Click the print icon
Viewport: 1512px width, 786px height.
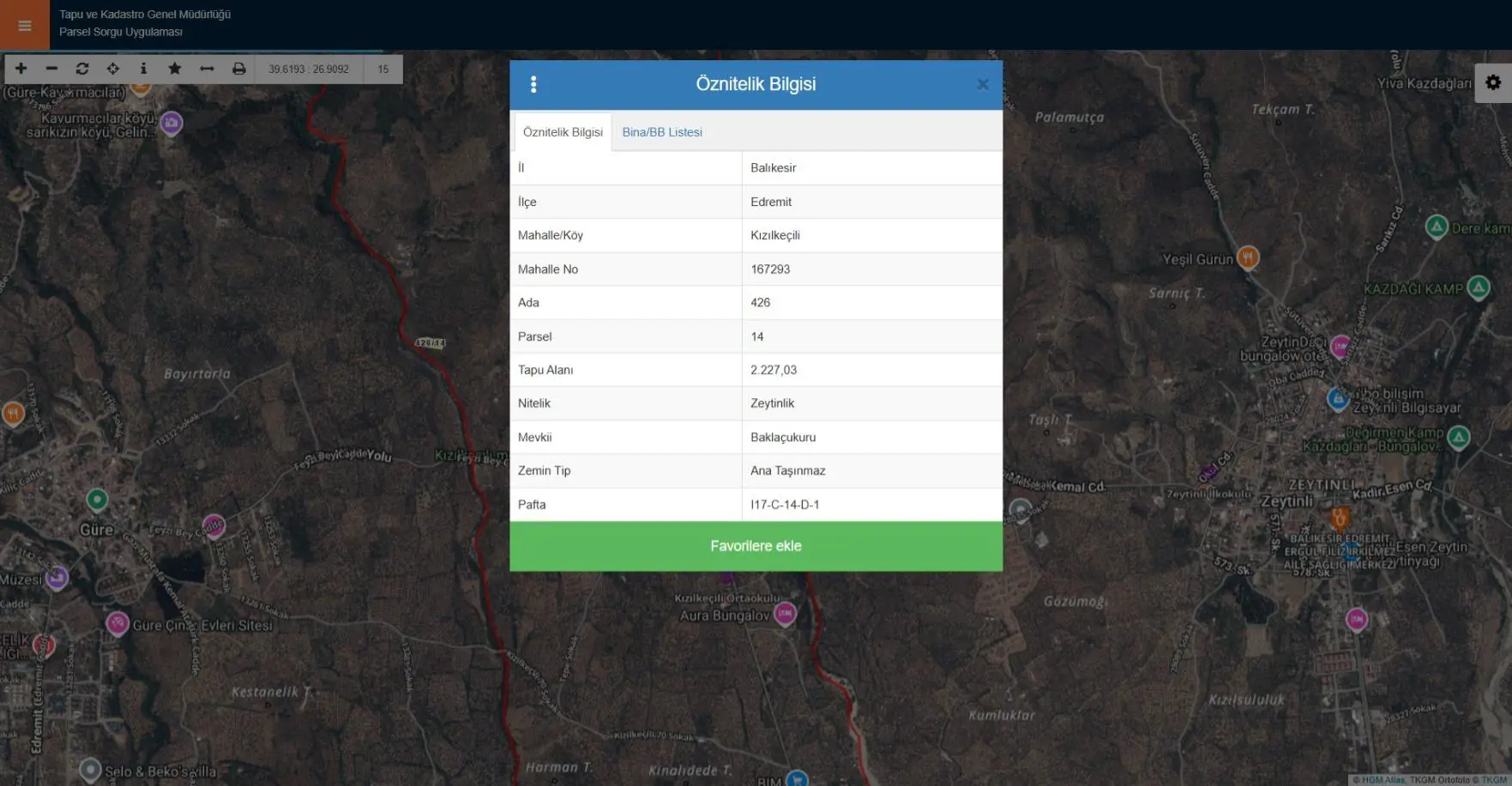[239, 69]
